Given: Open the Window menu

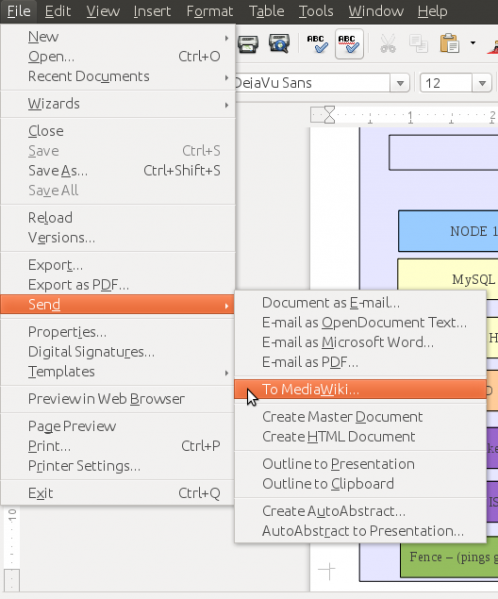Looking at the screenshot, I should click(x=376, y=11).
